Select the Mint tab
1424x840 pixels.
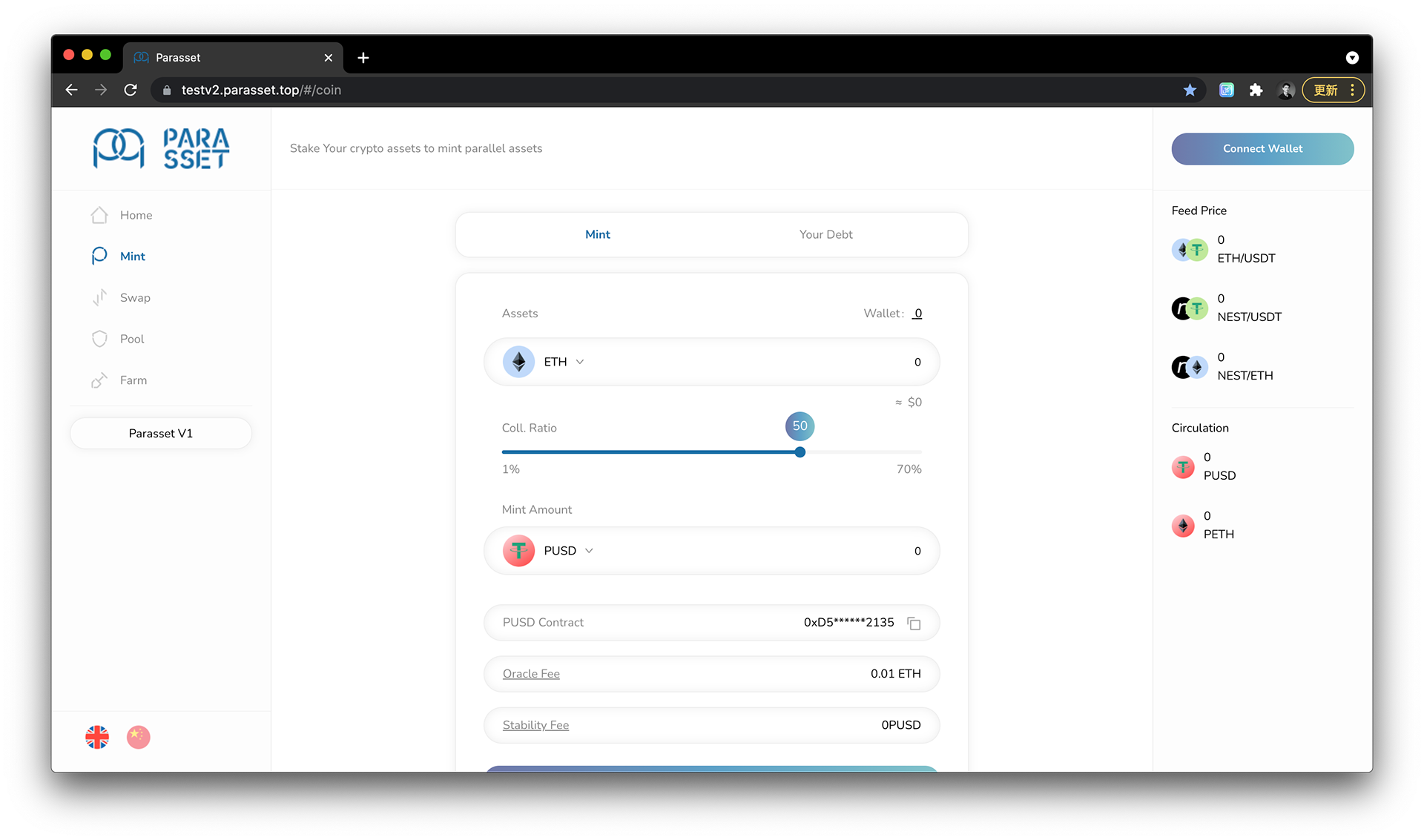(x=597, y=234)
